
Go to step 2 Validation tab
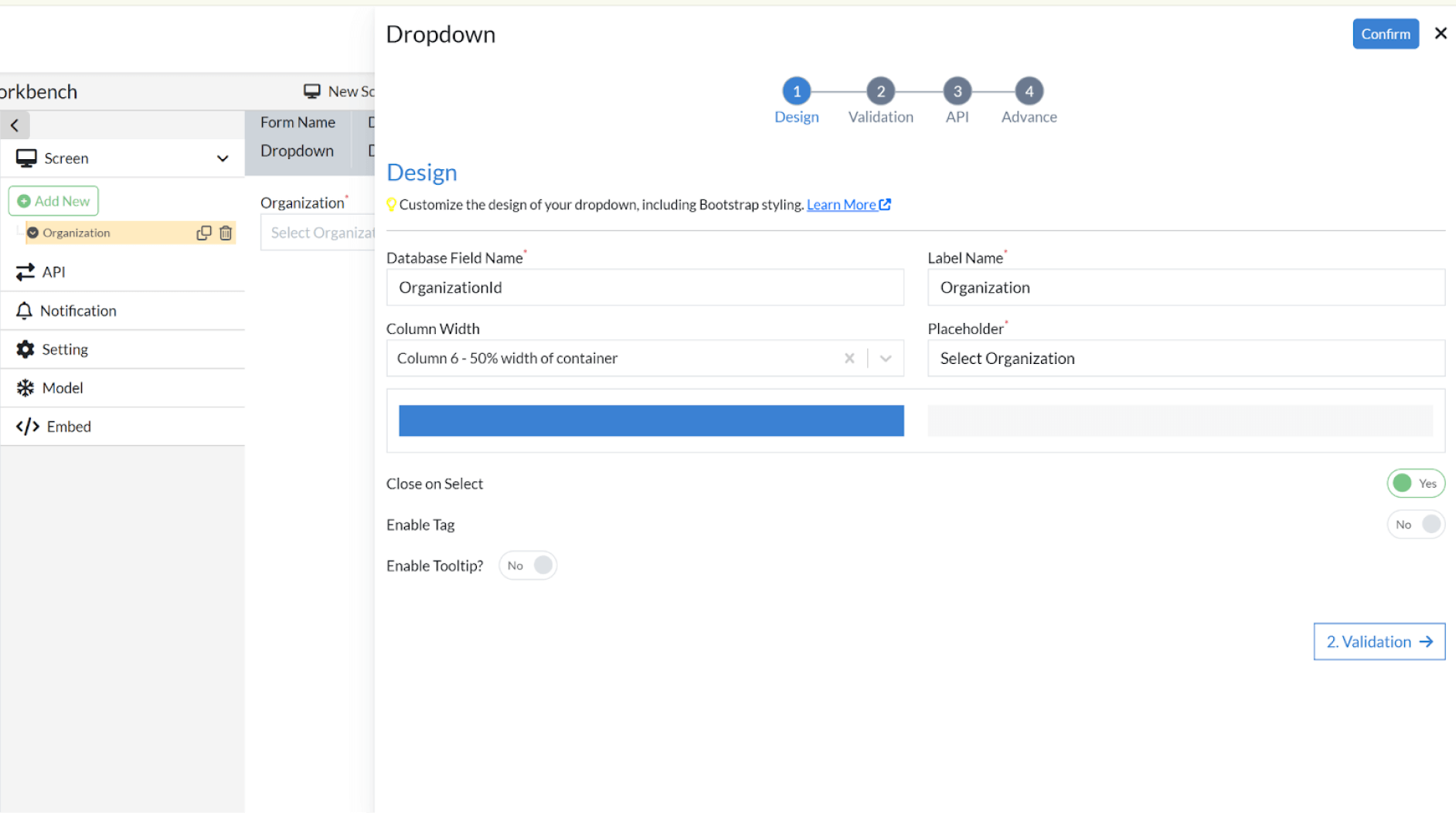pos(880,92)
